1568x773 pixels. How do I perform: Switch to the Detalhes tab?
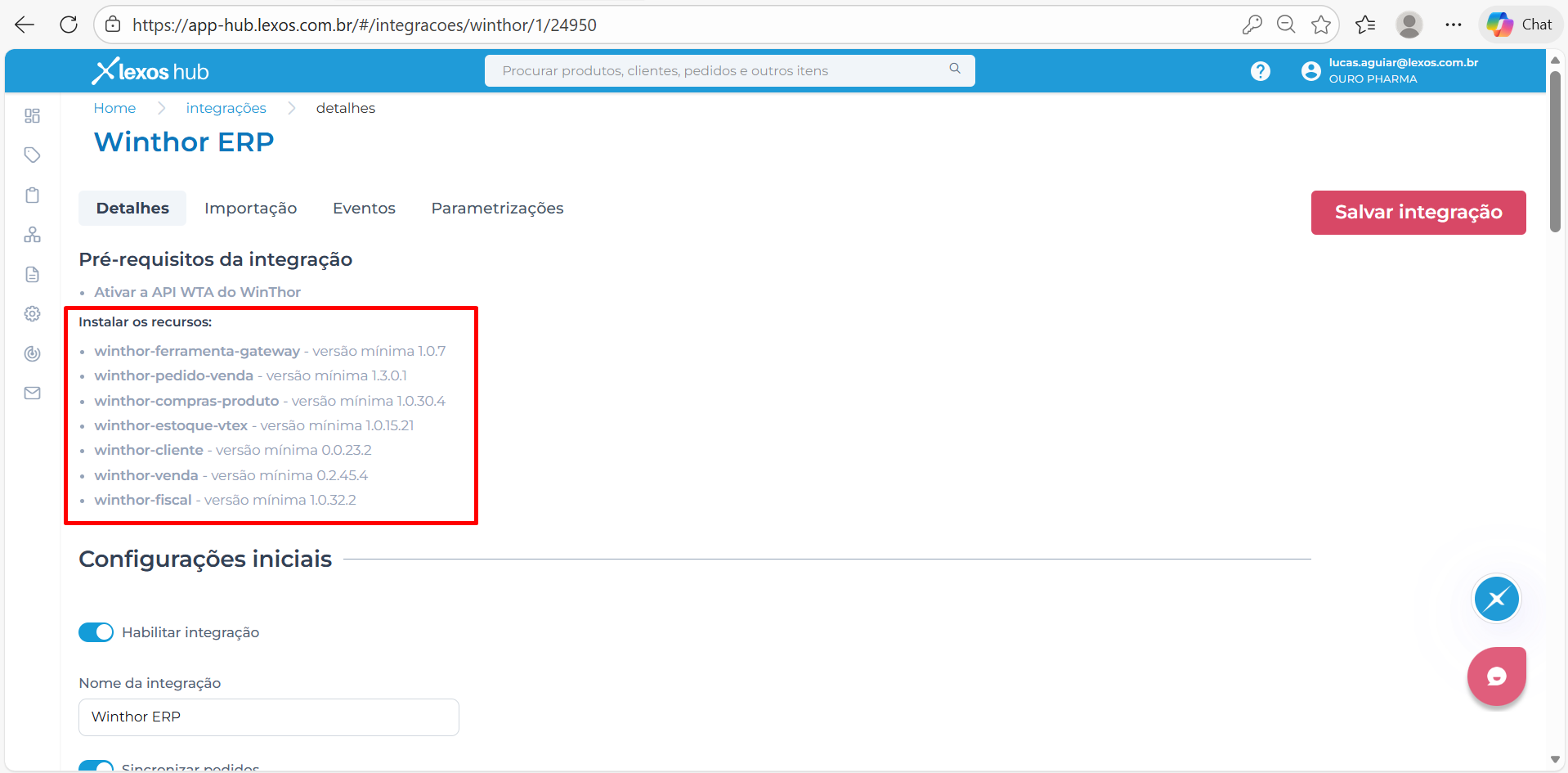(x=132, y=208)
